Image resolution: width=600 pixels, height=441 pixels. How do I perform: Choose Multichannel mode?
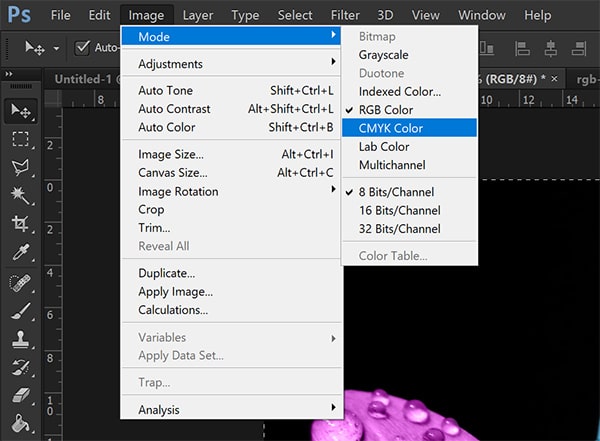pos(409,165)
